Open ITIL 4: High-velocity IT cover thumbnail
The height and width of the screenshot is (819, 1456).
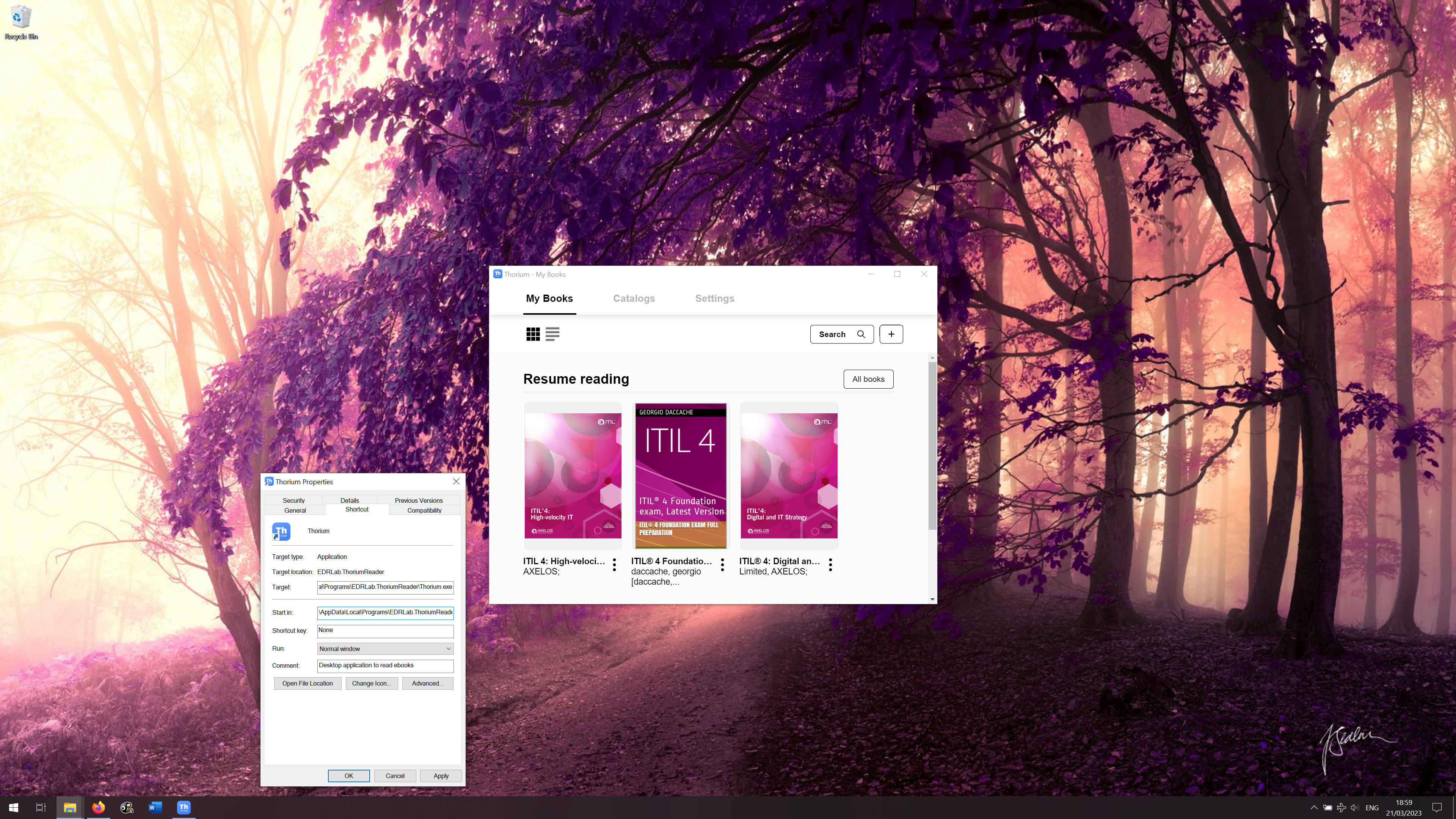(x=573, y=475)
